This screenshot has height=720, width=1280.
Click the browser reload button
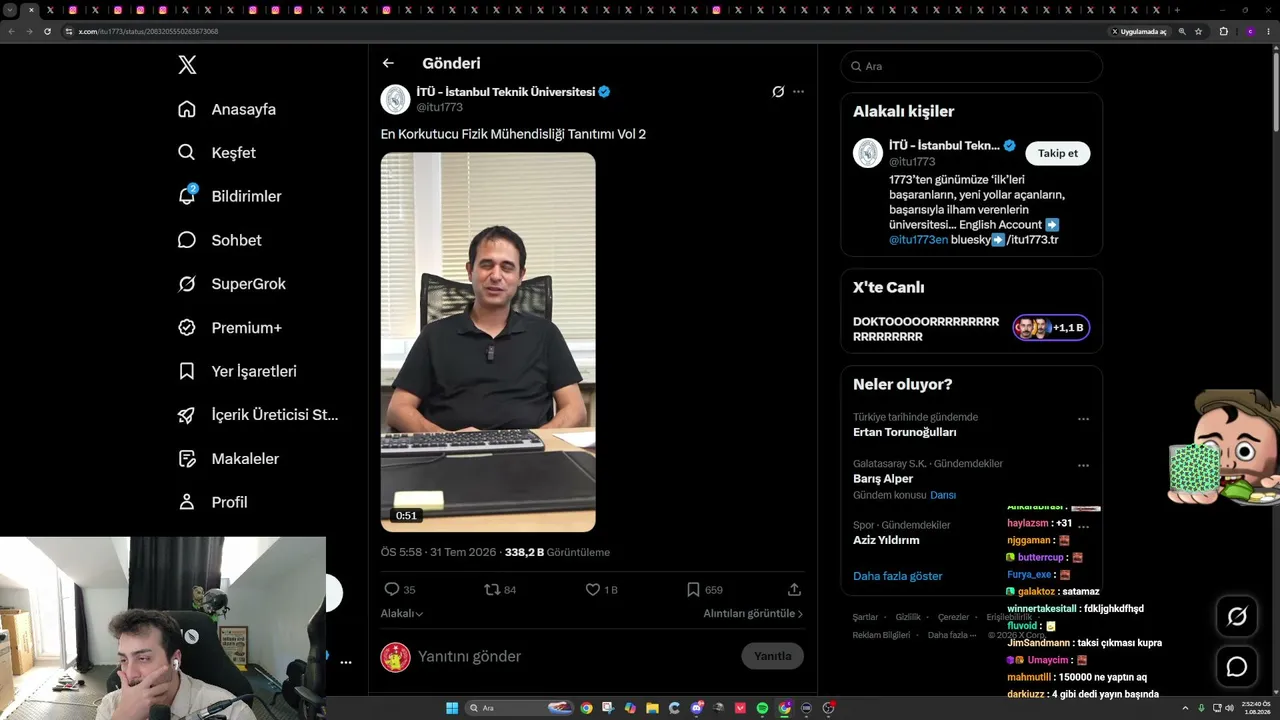[47, 32]
